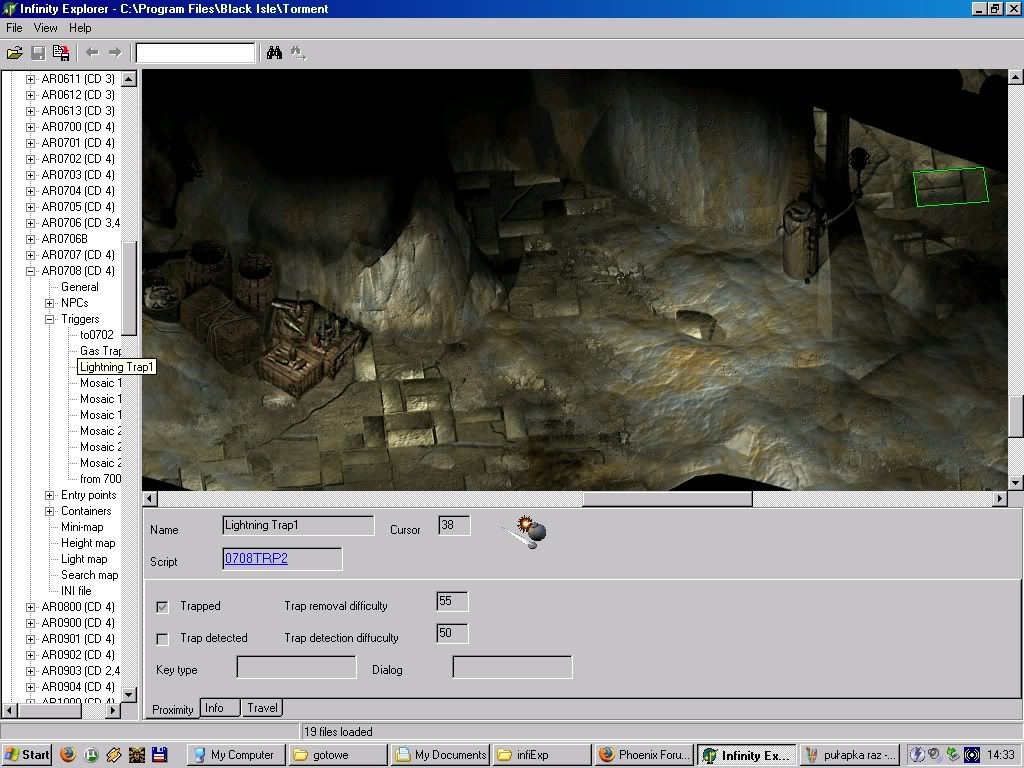
Task: Click the tree panel vertical scrollbar thumb
Action: click(x=129, y=287)
